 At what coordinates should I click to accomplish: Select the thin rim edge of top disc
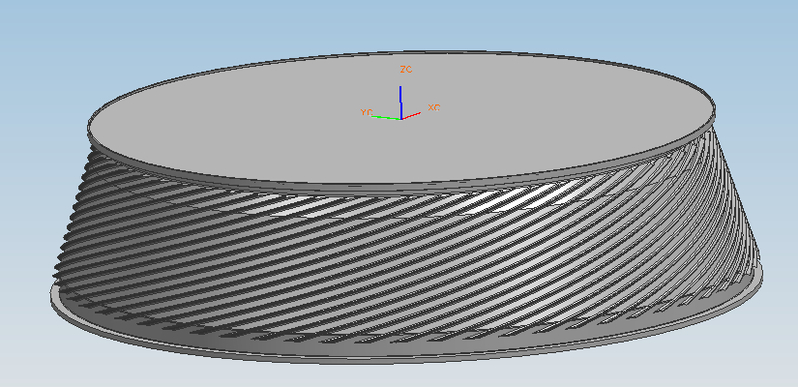(402, 187)
